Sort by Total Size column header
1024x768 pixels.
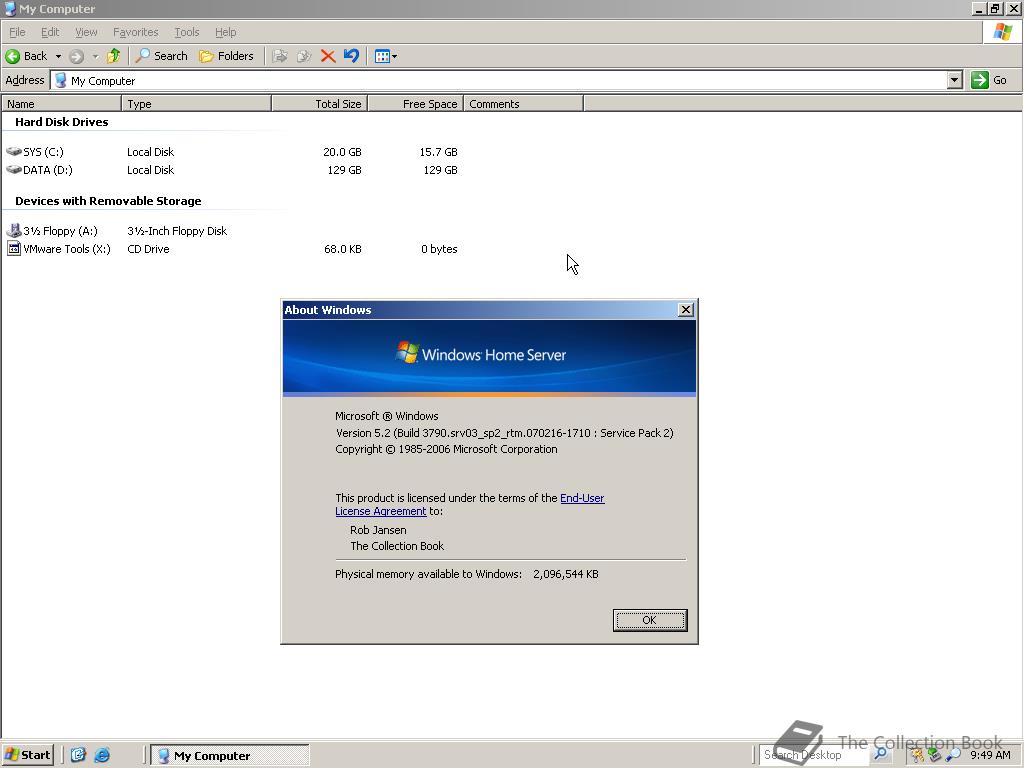[x=320, y=104]
